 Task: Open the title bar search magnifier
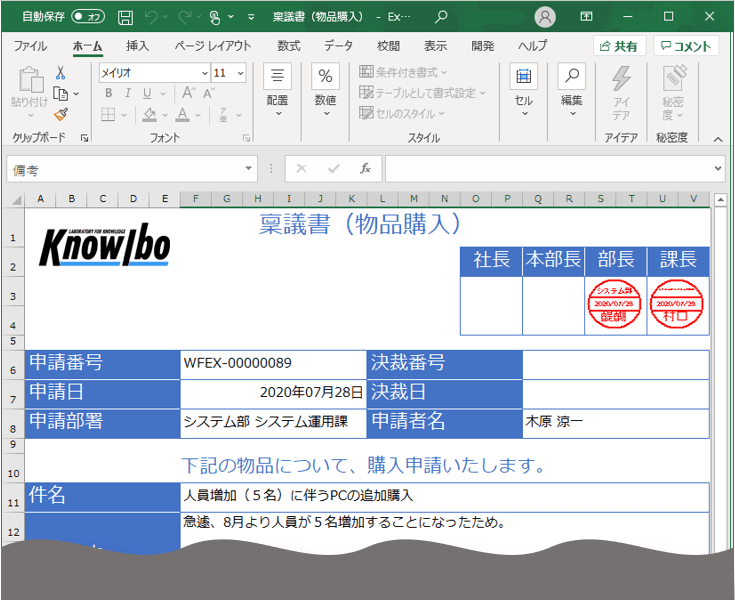[441, 17]
